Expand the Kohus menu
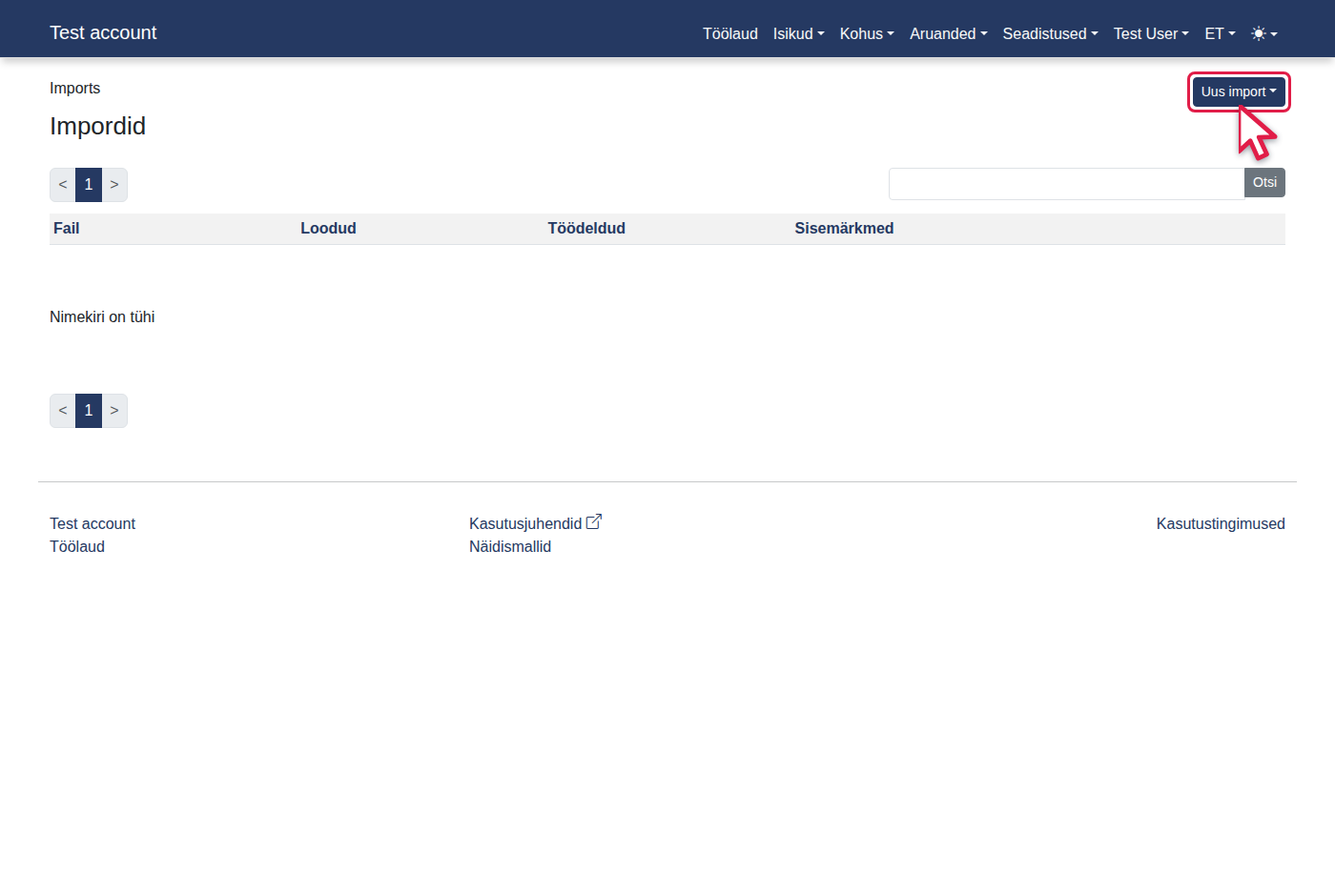Viewport: 1335px width, 896px height. click(867, 33)
